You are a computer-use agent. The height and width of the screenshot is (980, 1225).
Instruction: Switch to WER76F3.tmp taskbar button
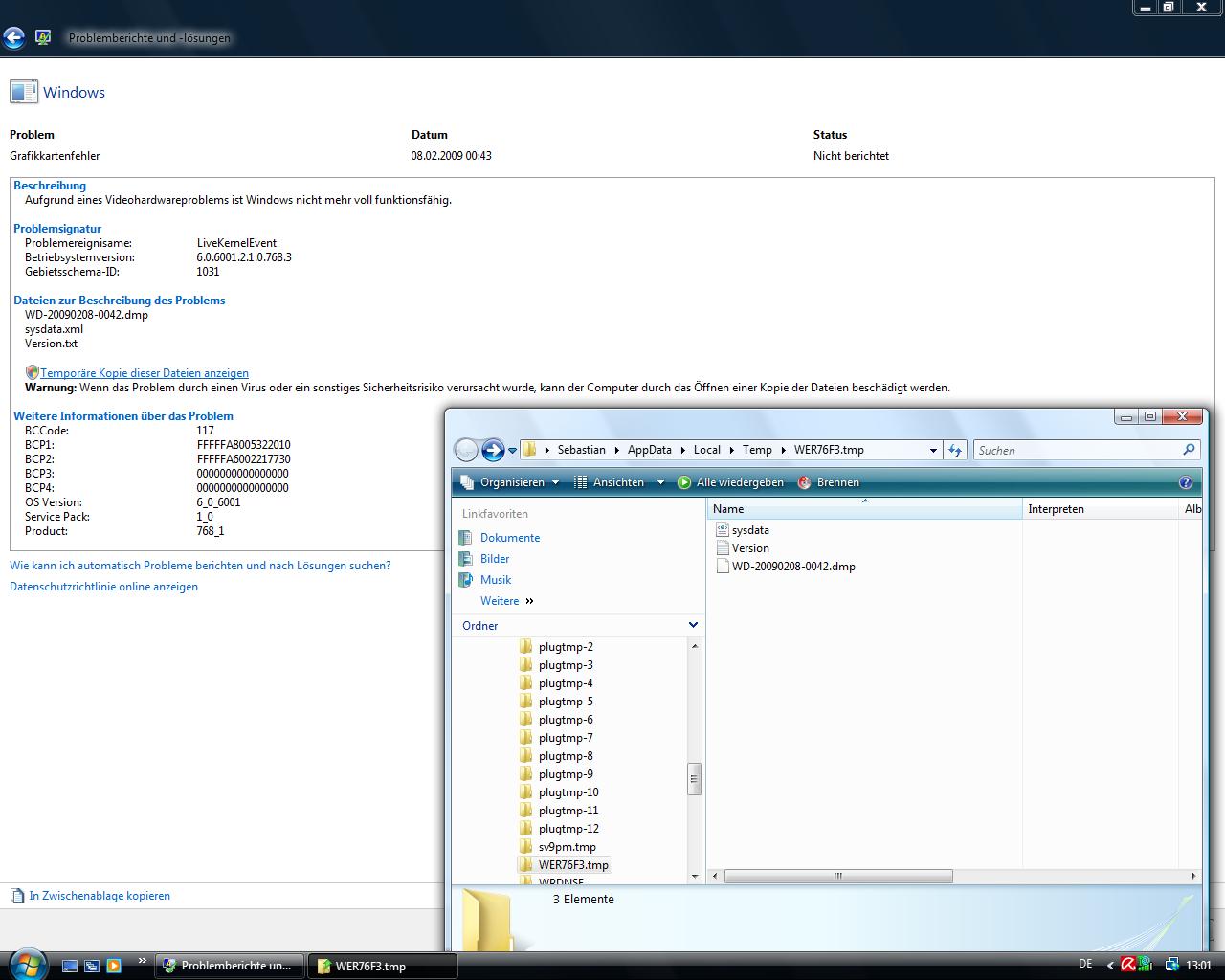pyautogui.click(x=383, y=966)
